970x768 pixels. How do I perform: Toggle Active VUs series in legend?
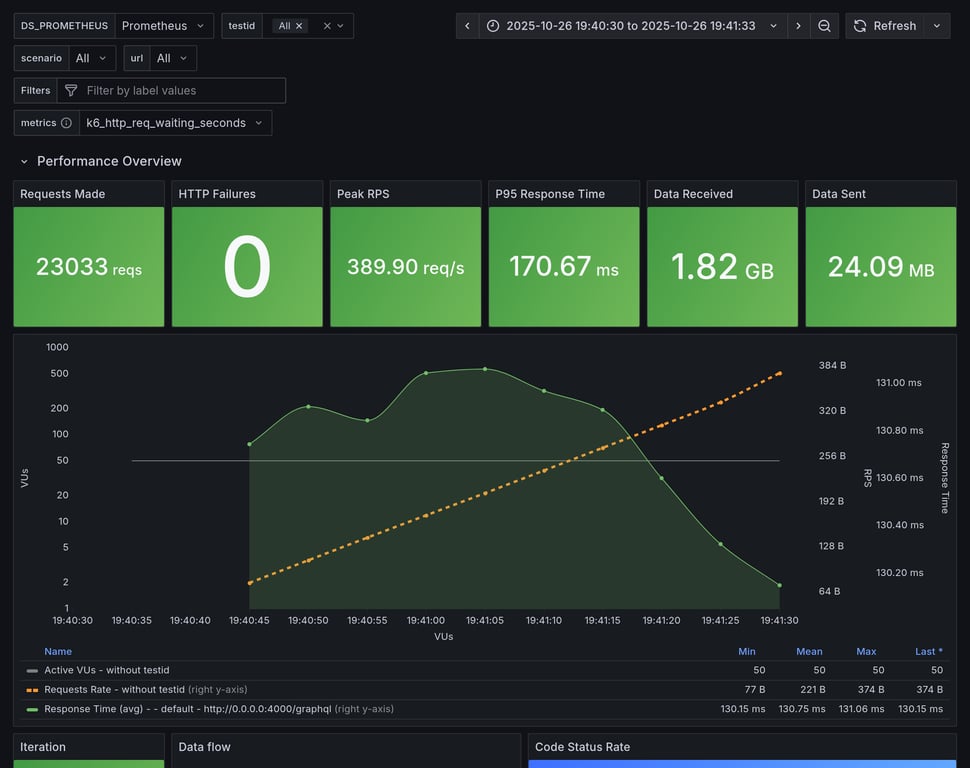click(106, 670)
